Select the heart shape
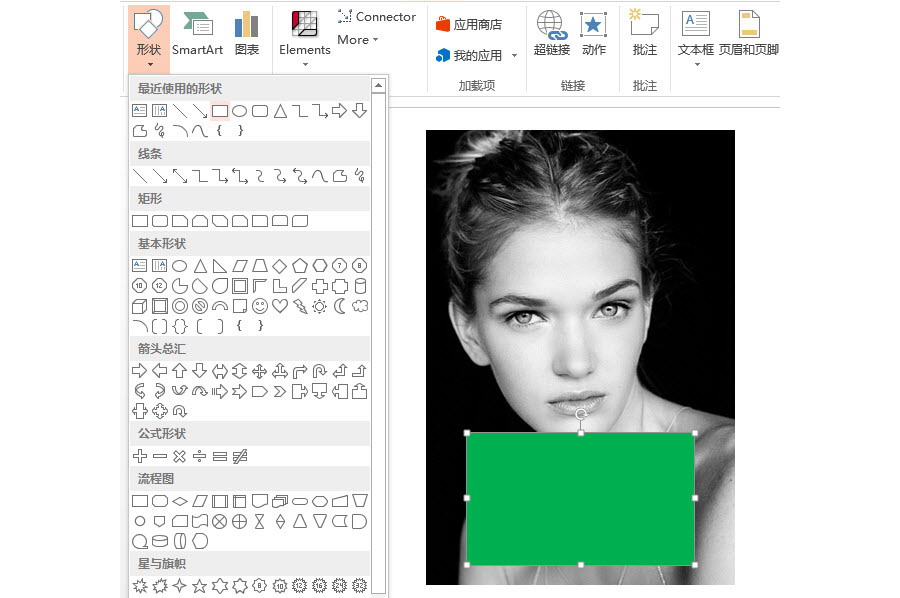900x598 pixels. pyautogui.click(x=280, y=306)
